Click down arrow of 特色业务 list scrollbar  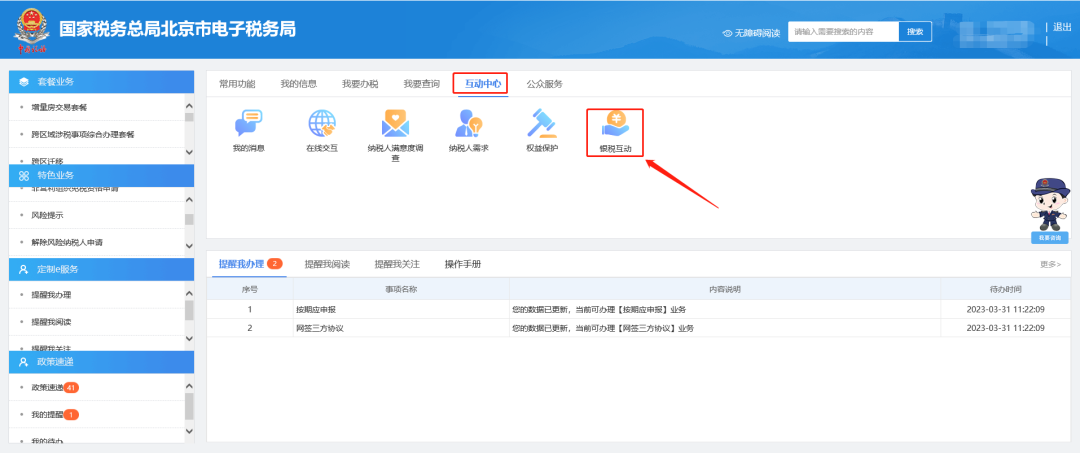(189, 245)
